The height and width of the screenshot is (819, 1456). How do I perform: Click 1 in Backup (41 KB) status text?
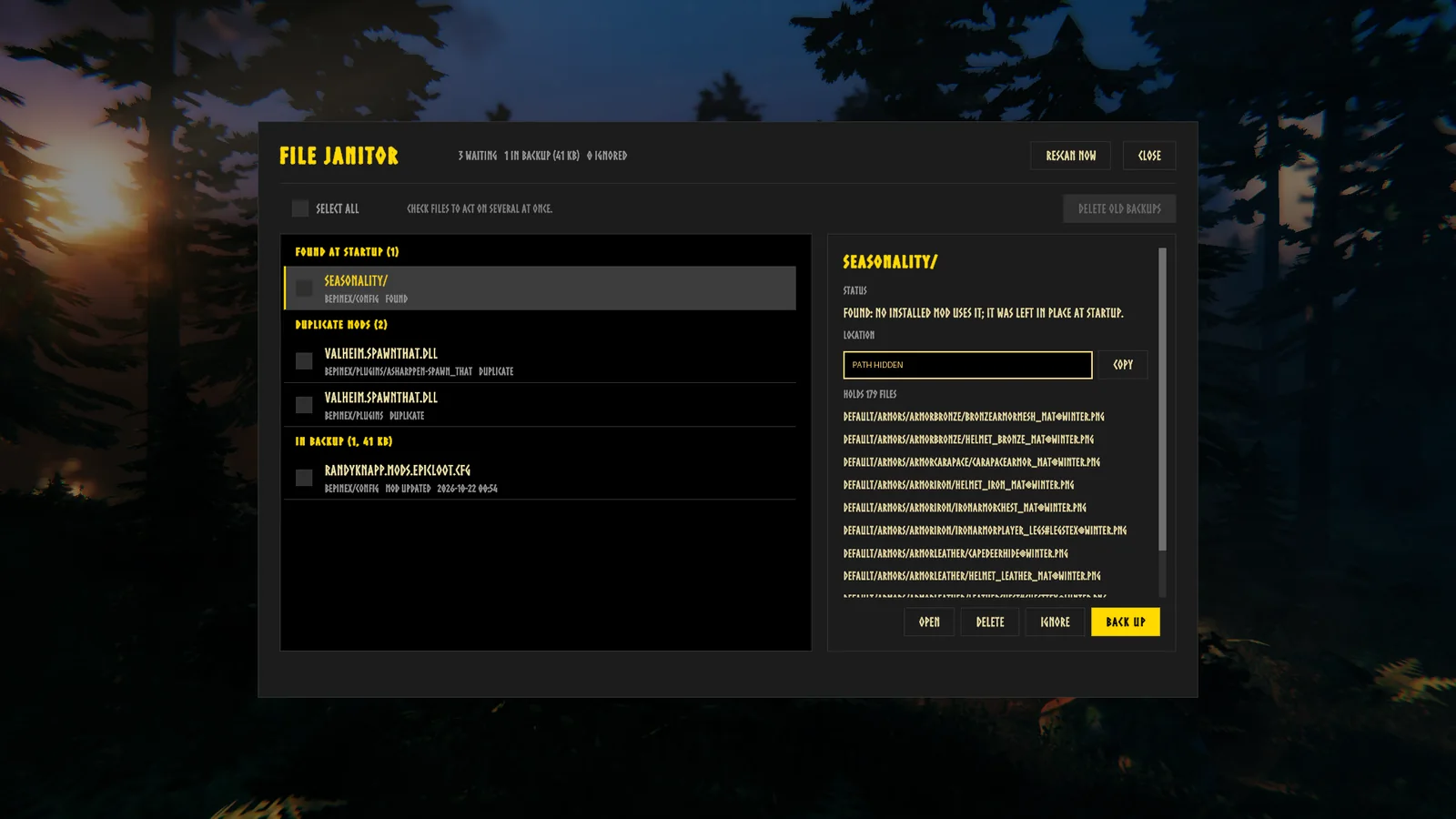coord(541,156)
